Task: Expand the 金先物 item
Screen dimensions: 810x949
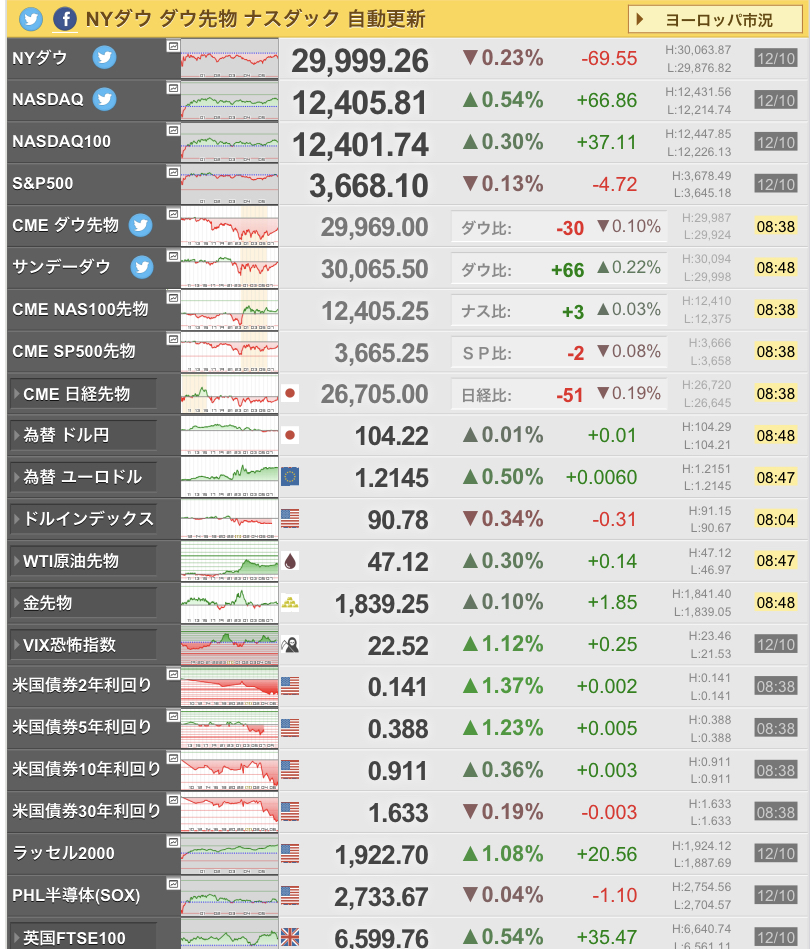Action: pos(84,603)
